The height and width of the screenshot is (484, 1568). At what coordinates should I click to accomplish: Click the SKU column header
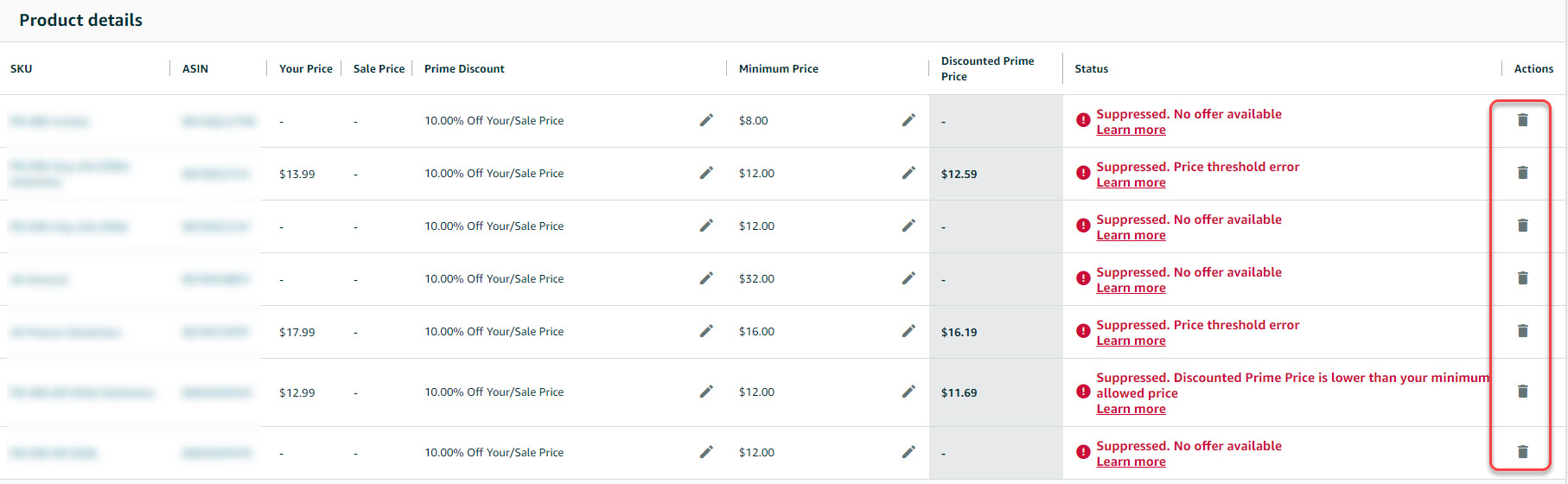(22, 69)
